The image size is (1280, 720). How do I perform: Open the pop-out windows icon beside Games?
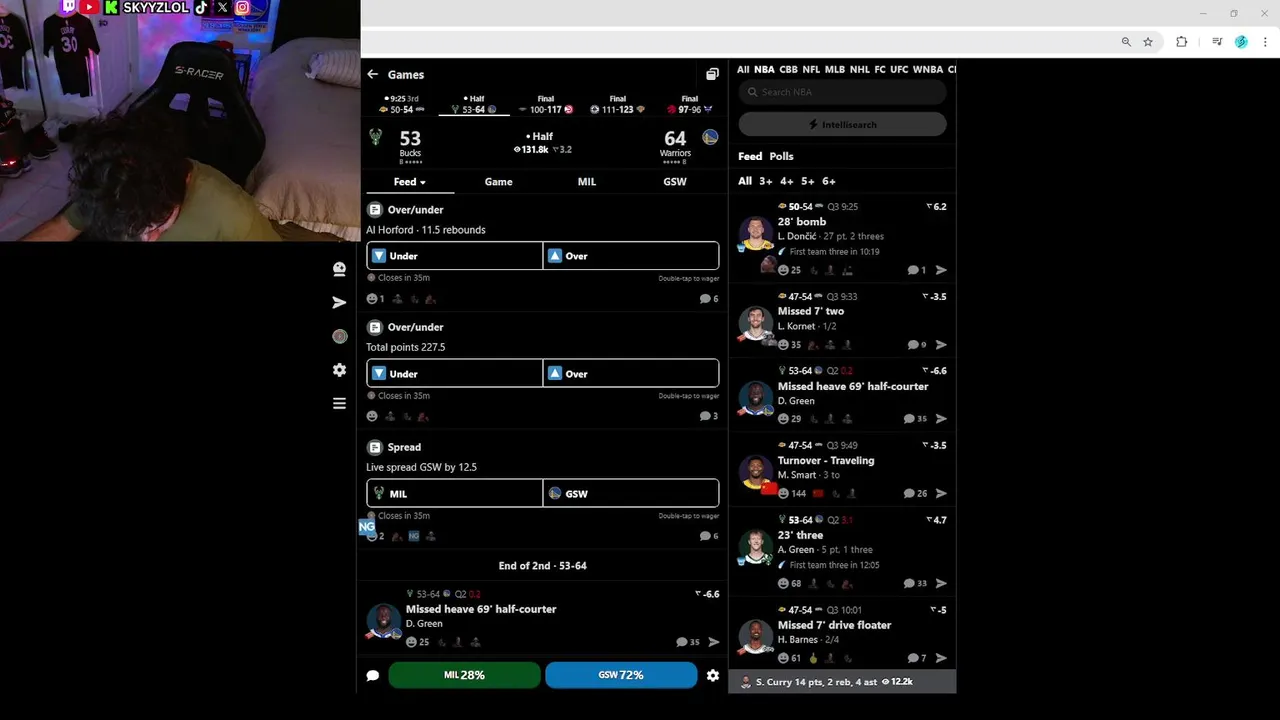click(712, 74)
